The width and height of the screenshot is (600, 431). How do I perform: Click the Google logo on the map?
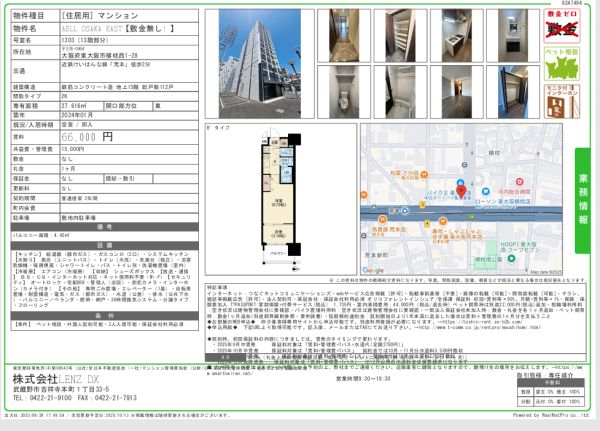pyautogui.click(x=373, y=270)
